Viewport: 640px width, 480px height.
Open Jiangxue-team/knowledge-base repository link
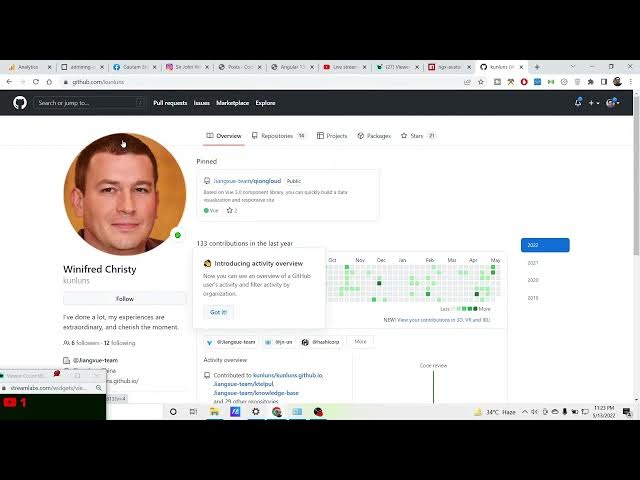[x=256, y=393]
